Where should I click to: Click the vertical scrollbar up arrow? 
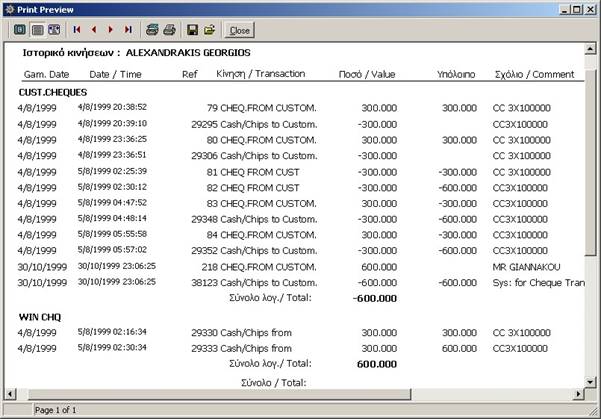[590, 50]
